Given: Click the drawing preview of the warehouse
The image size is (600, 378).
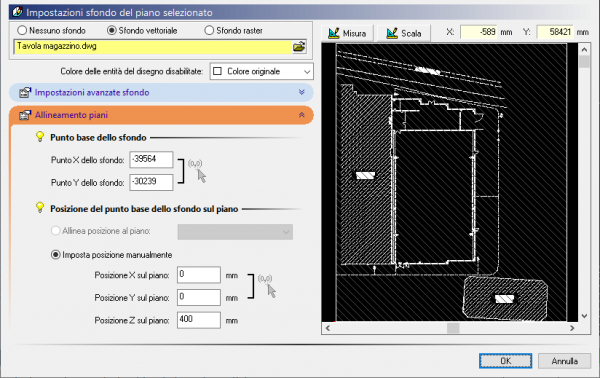Looking at the screenshot, I should [x=451, y=182].
